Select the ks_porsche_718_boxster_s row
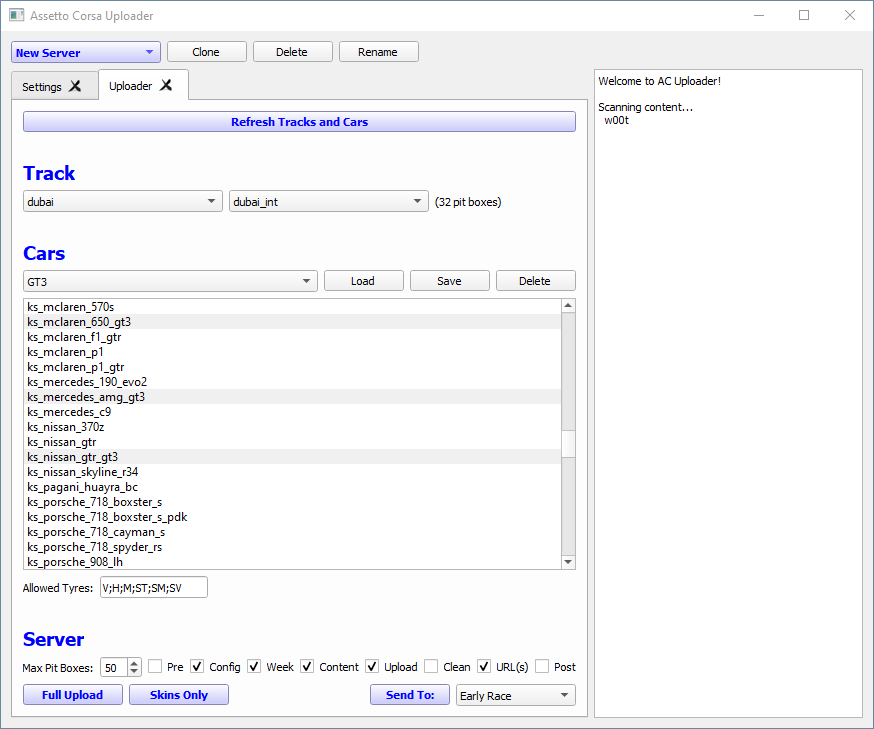874x729 pixels. coord(293,502)
